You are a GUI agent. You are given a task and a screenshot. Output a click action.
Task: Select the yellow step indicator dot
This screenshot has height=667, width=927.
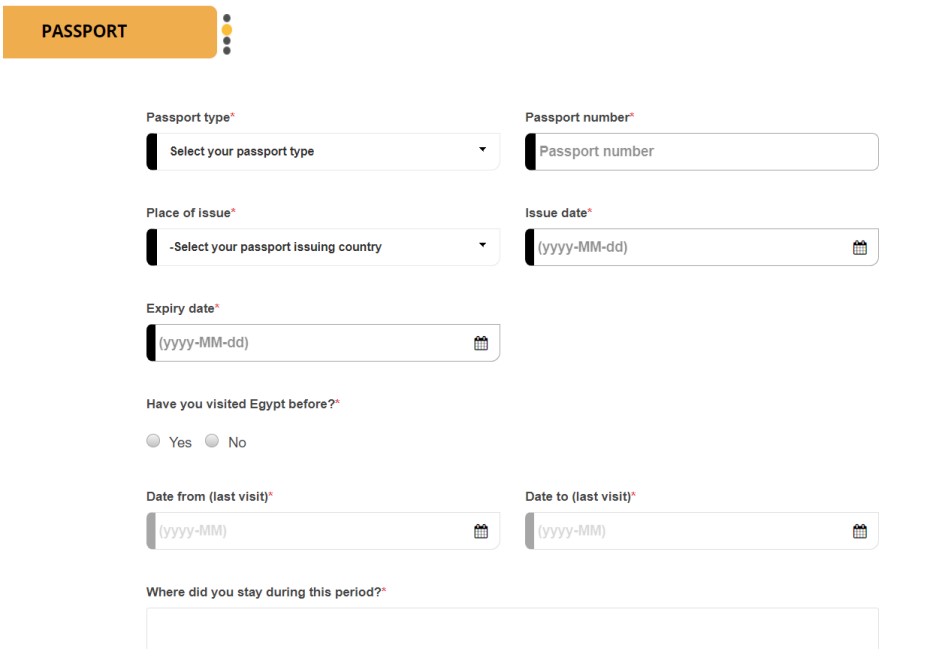point(226,30)
